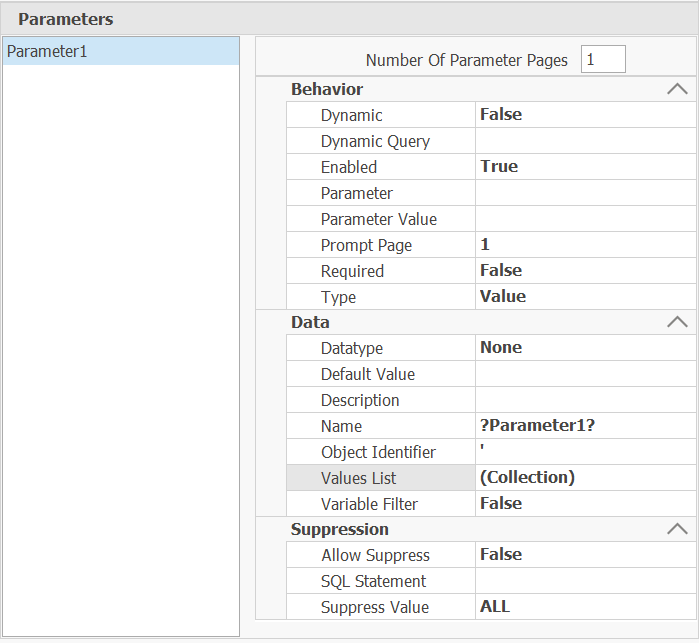Select the Default Value property label
Viewport: 699px width, 643px height.
pos(368,374)
